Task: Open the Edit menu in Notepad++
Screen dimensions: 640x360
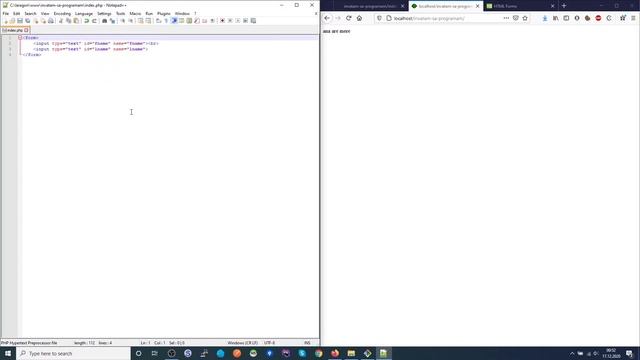Action: (16, 13)
